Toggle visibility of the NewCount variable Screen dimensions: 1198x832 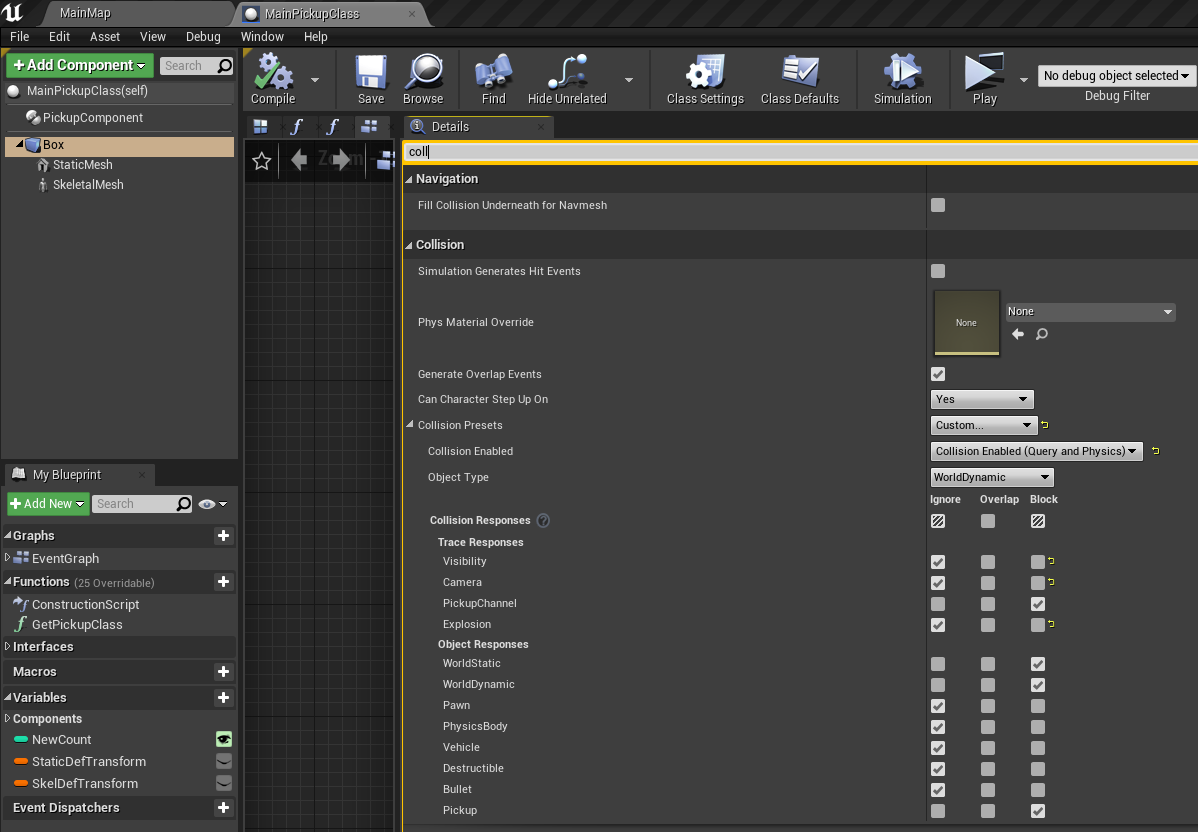pos(222,740)
